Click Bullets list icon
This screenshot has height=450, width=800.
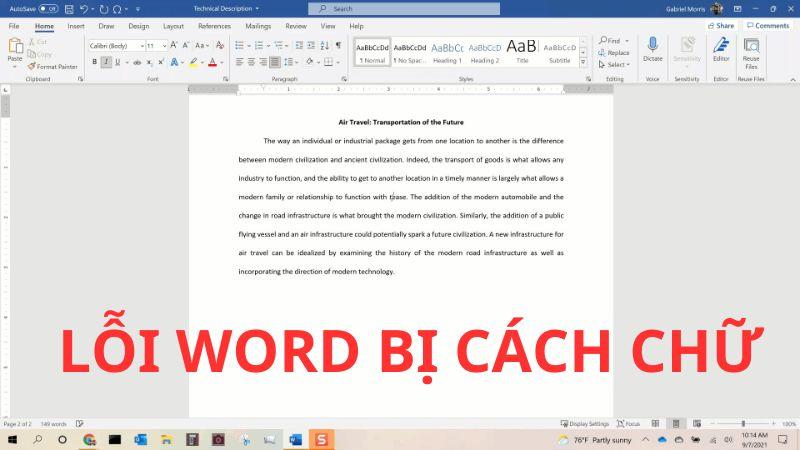[239, 45]
